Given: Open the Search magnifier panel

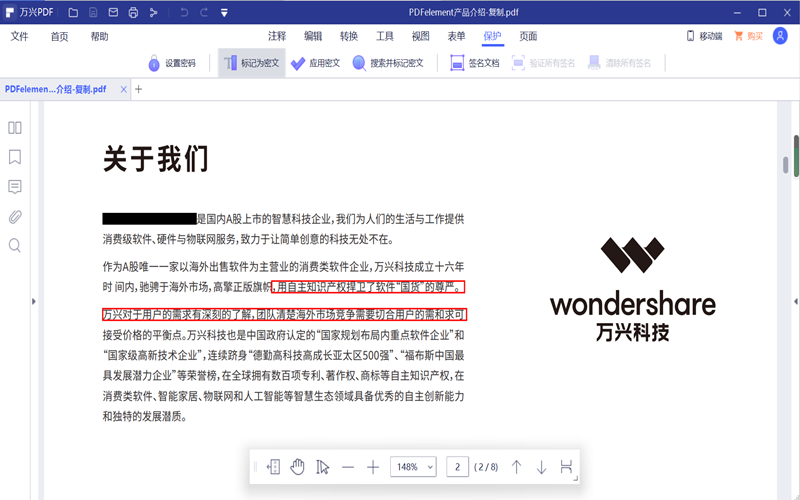Looking at the screenshot, I should [x=15, y=245].
